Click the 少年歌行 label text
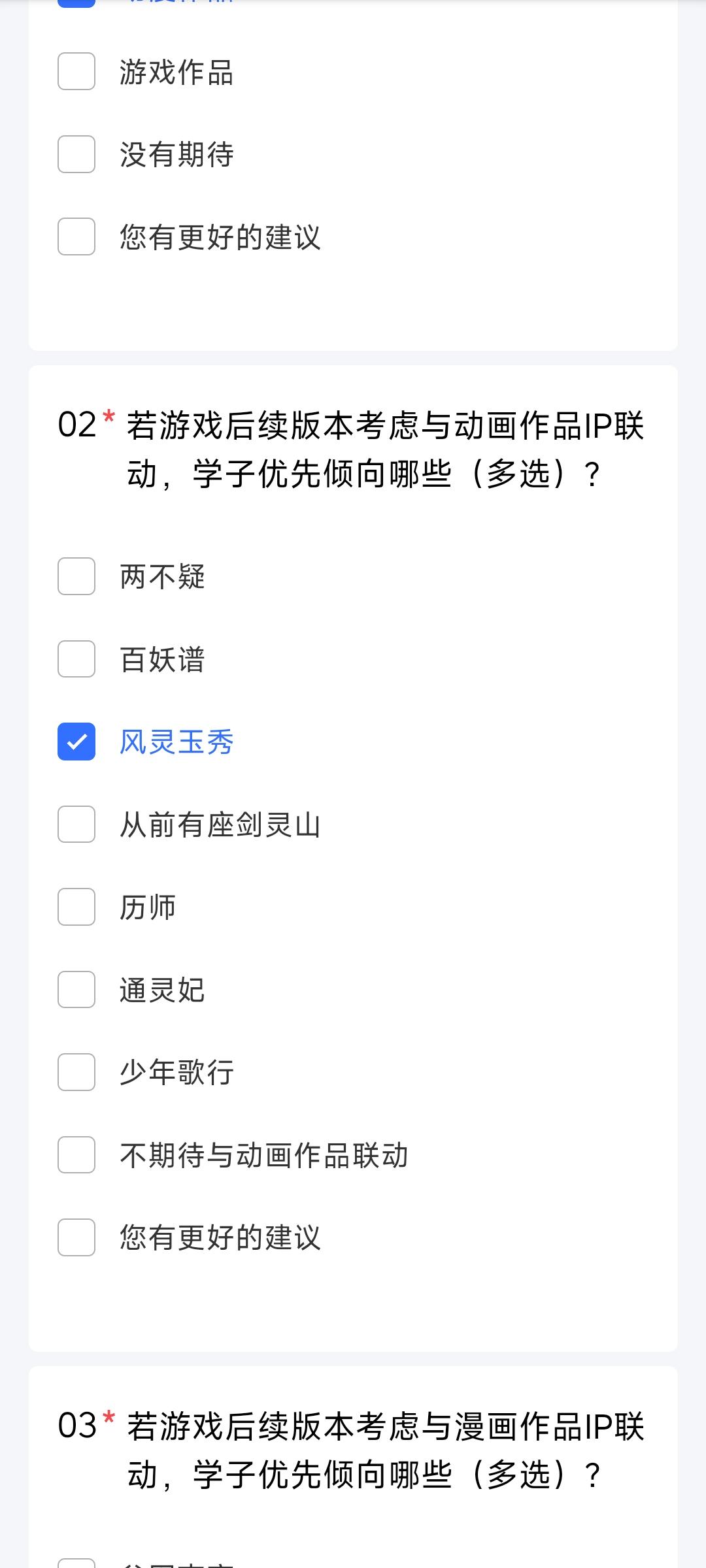This screenshot has width=706, height=1568. point(176,1073)
